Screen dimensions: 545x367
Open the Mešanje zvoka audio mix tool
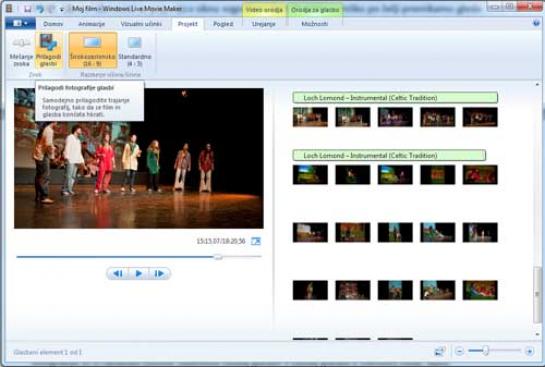click(21, 51)
